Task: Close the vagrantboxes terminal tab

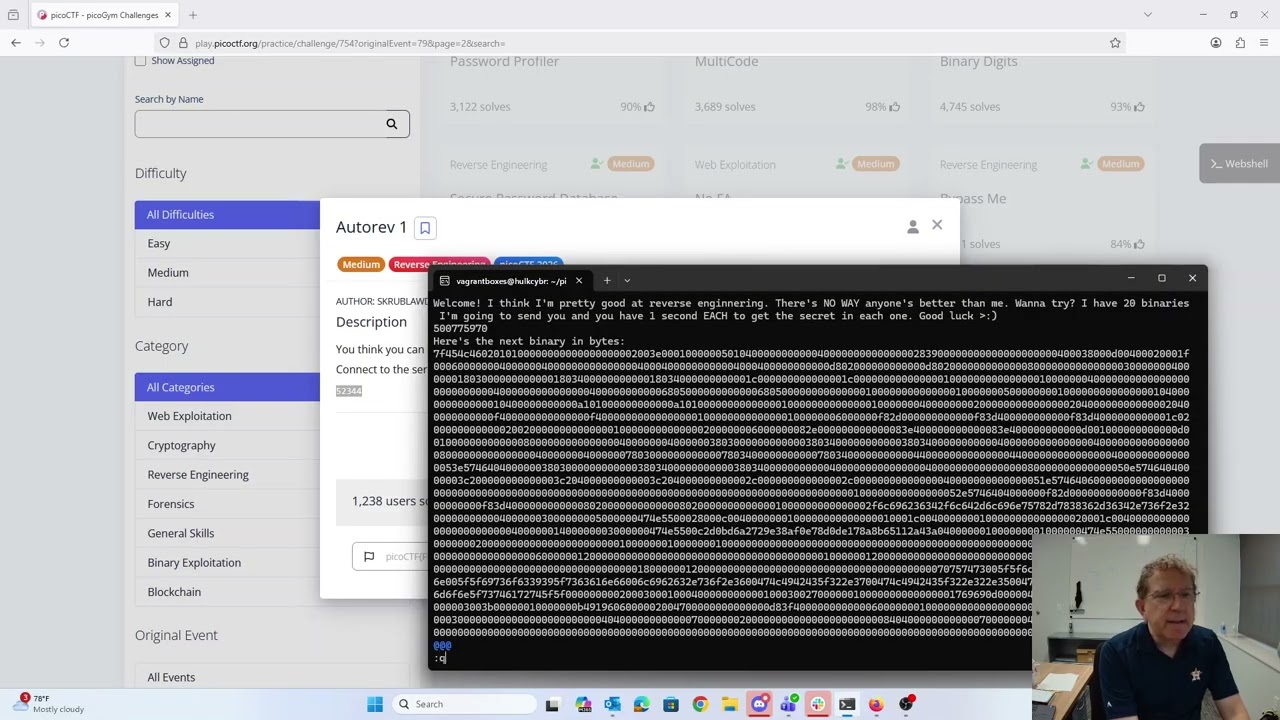Action: [x=578, y=281]
